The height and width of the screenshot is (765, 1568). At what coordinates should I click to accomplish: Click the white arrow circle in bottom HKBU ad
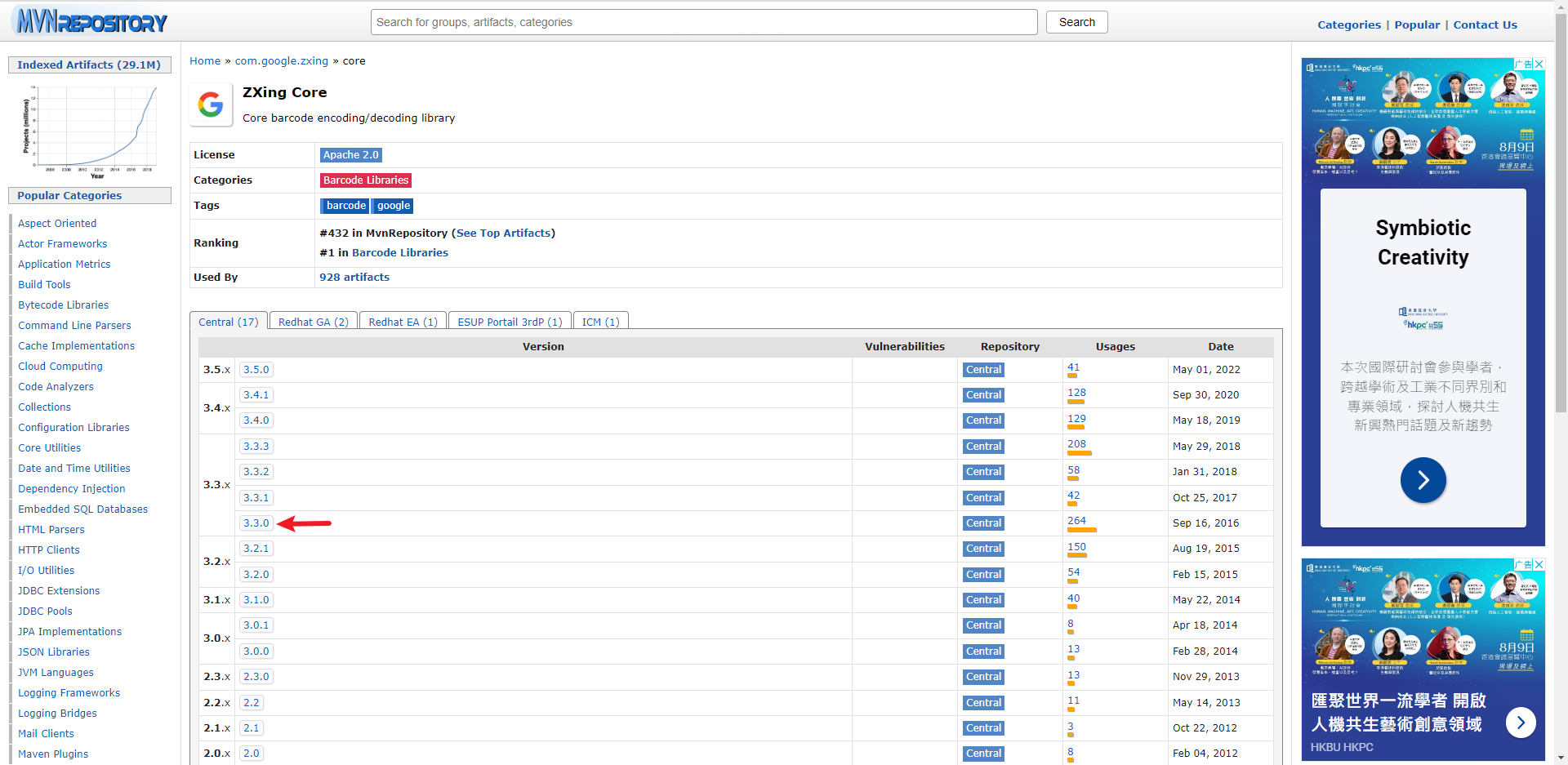click(1520, 723)
